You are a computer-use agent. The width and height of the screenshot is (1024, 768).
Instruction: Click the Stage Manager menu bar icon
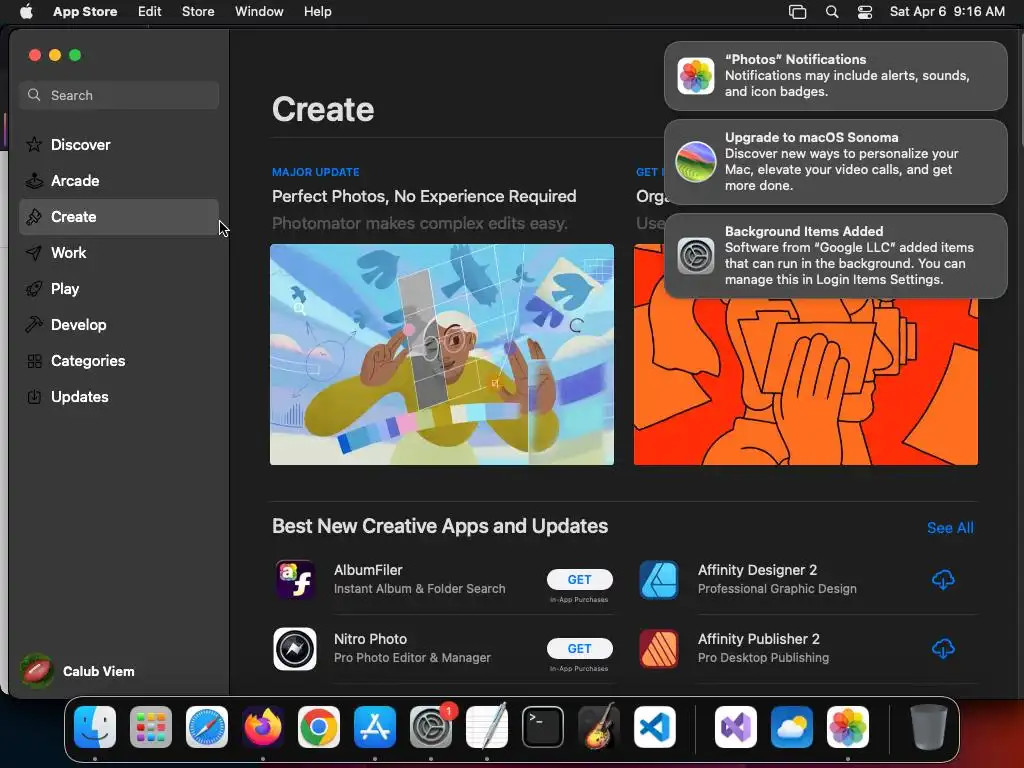pyautogui.click(x=797, y=12)
